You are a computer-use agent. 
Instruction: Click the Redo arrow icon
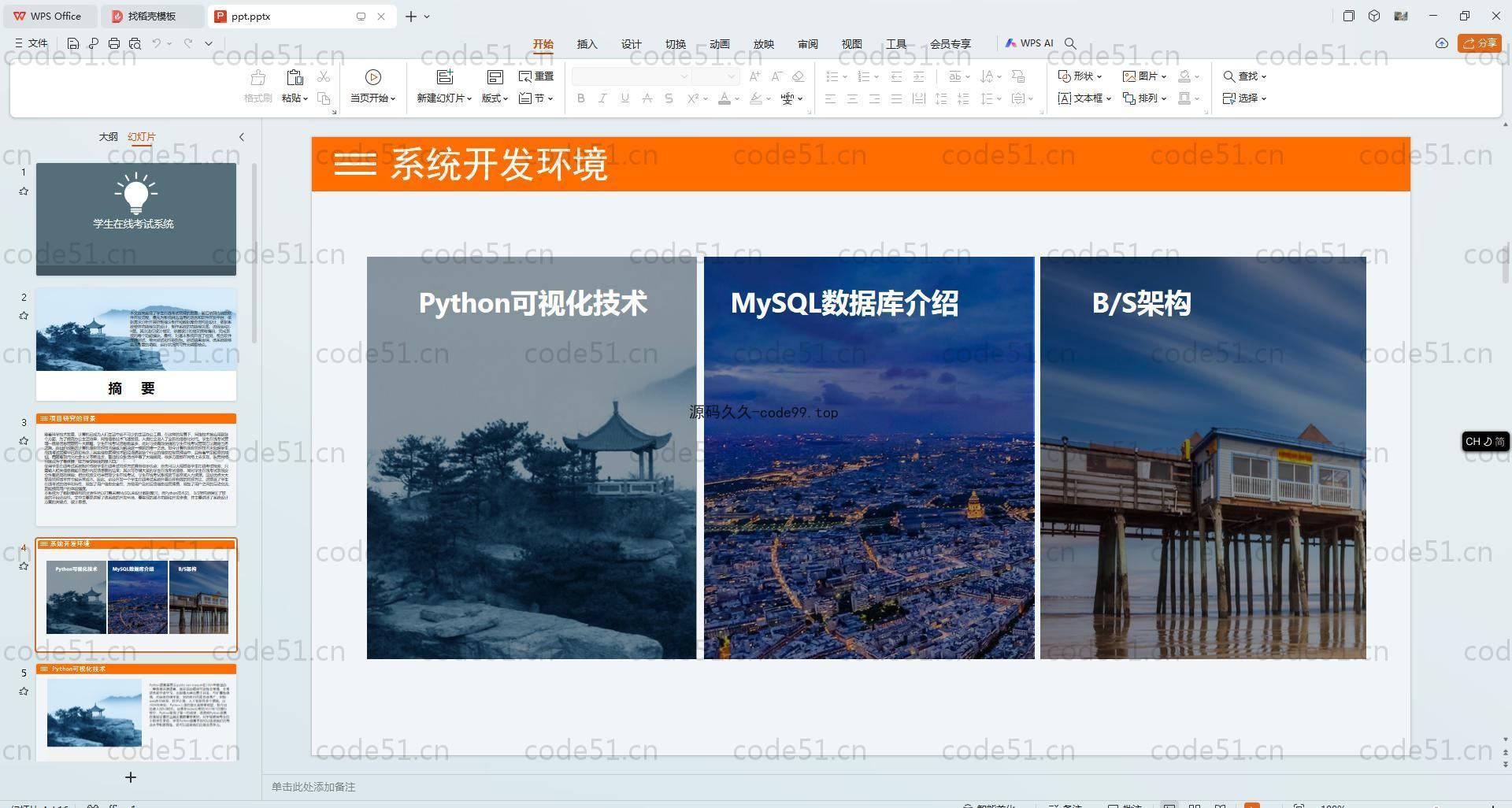[x=188, y=43]
